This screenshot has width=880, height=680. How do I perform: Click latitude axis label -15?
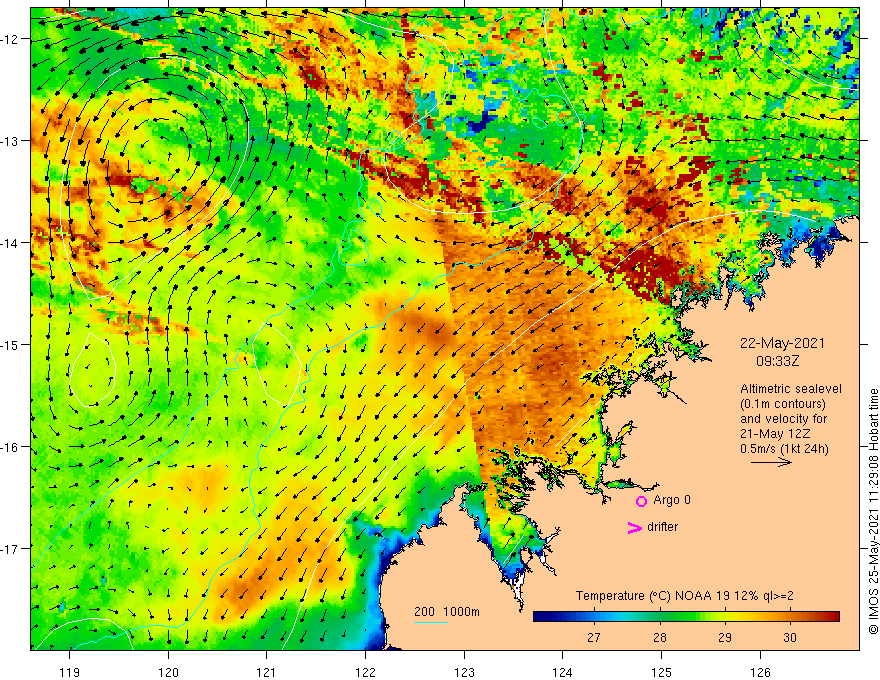pyautogui.click(x=10, y=344)
